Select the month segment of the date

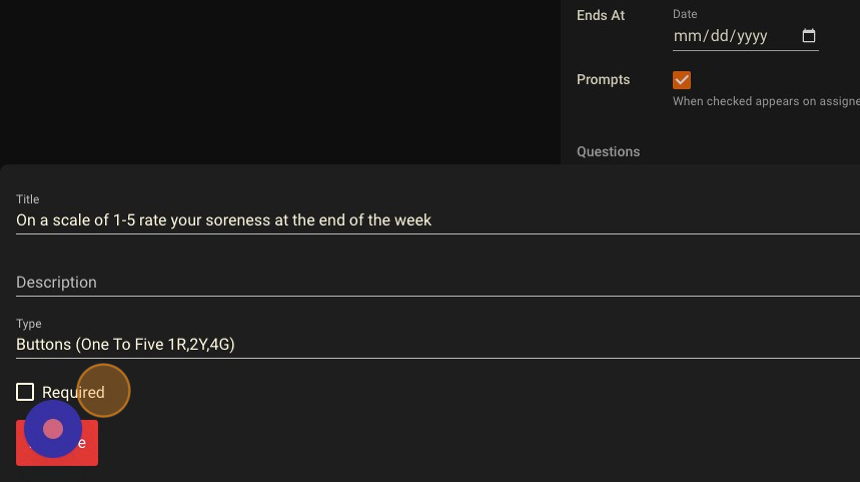pos(686,36)
